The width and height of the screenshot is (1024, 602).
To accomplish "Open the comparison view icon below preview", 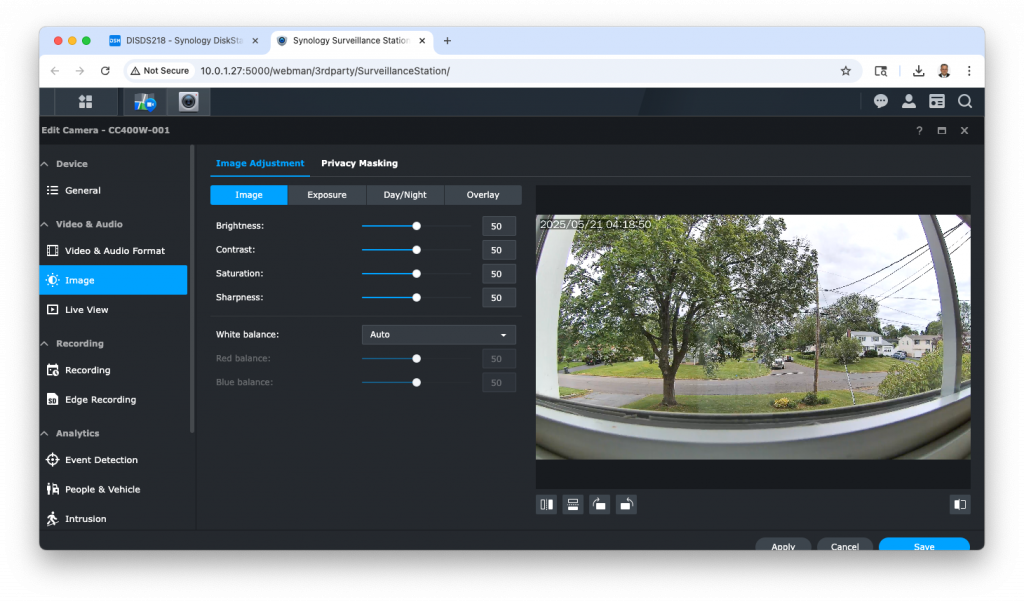I will tap(960, 504).
